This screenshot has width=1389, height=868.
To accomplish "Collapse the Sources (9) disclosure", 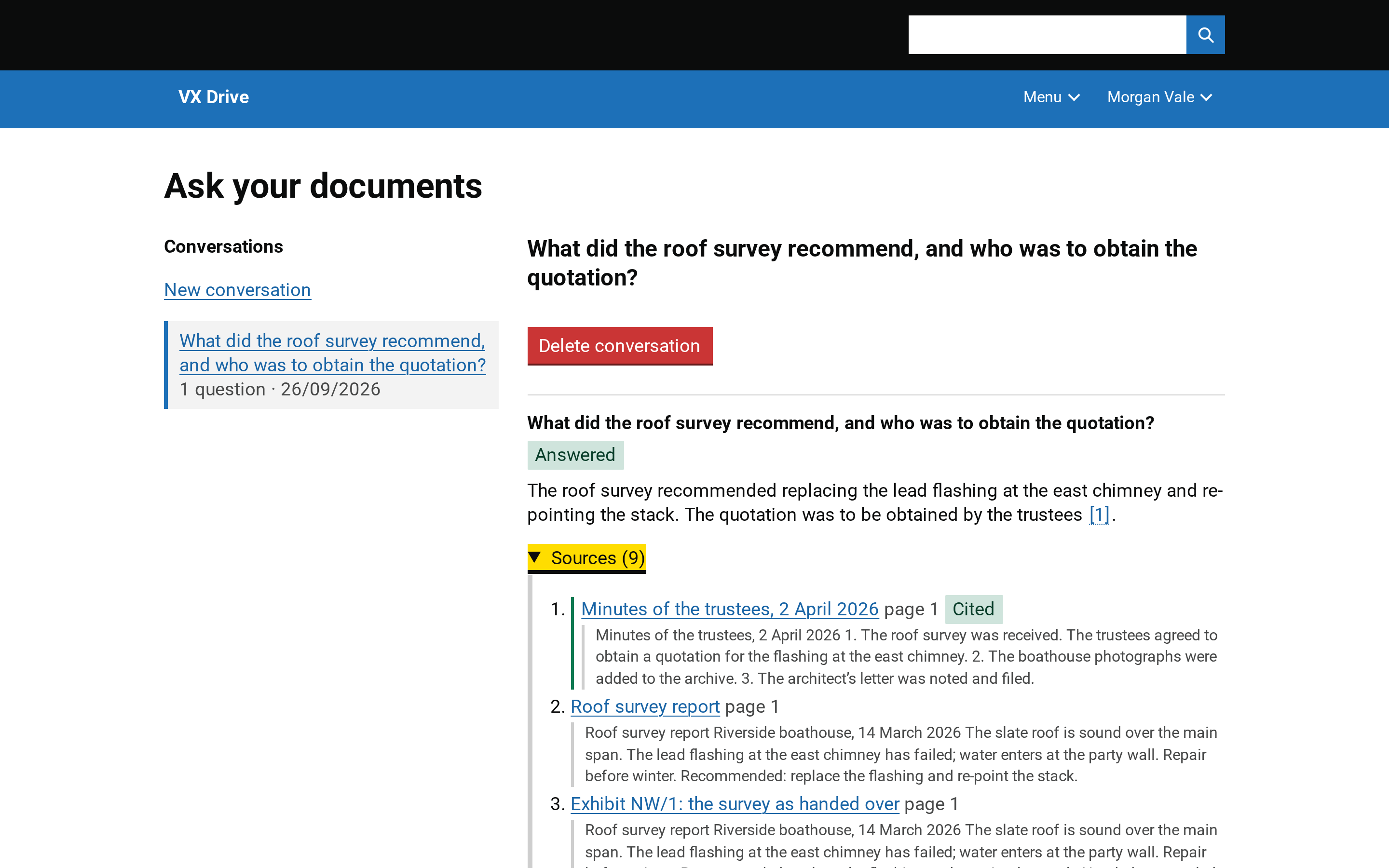I will 586,558.
